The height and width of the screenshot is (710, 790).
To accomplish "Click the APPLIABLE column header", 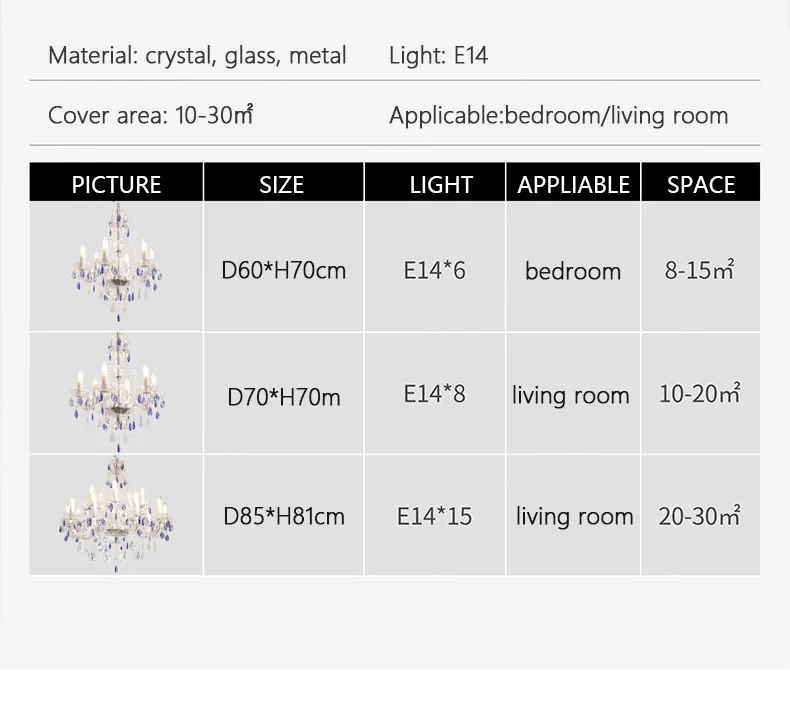I will [573, 182].
